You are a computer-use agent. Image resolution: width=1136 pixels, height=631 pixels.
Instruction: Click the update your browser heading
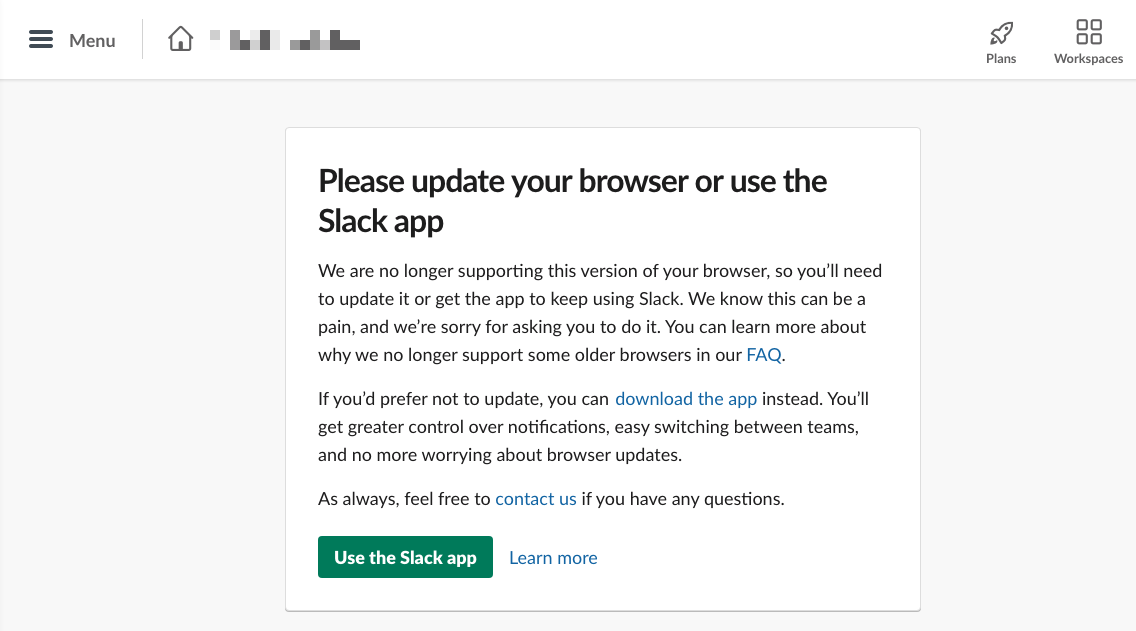pyautogui.click(x=572, y=201)
